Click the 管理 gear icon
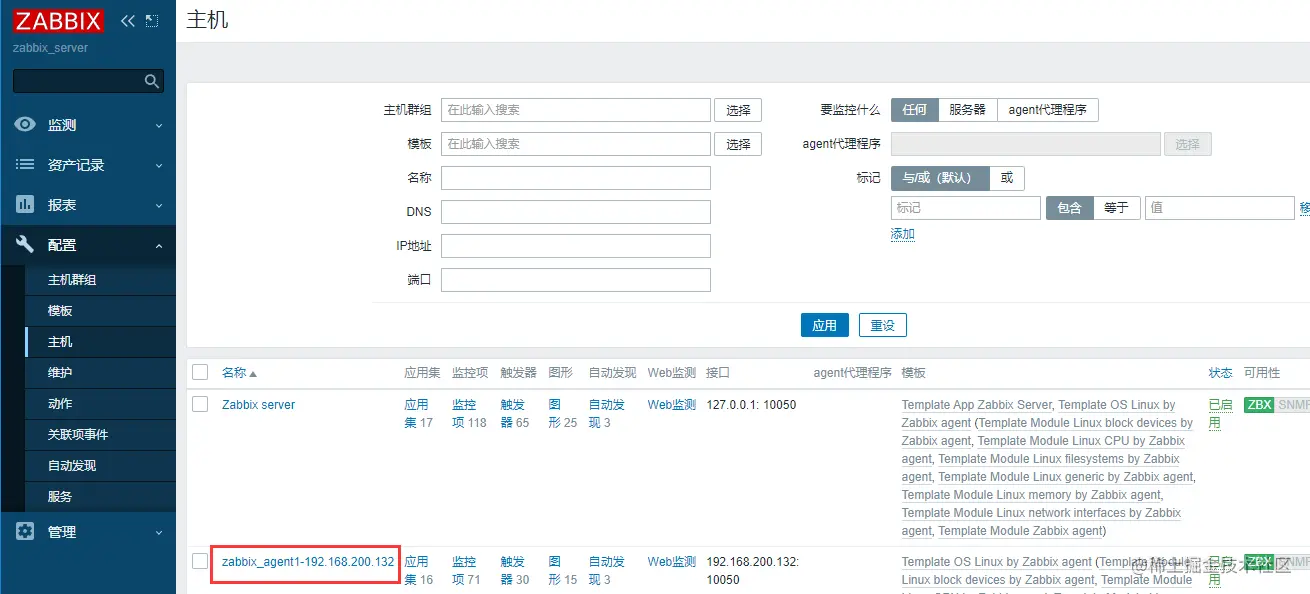Screen dimensions: 1310x594 point(25,532)
